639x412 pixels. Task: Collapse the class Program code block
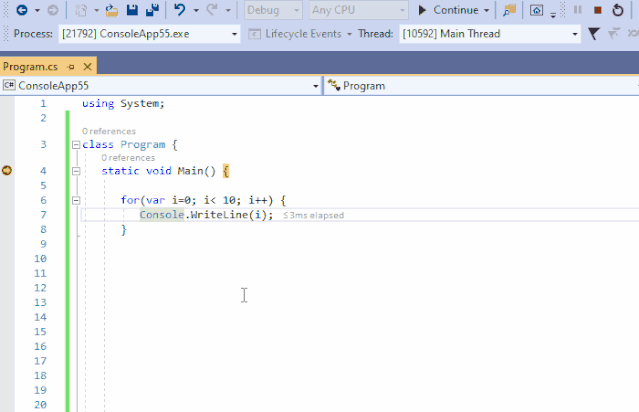pos(76,145)
